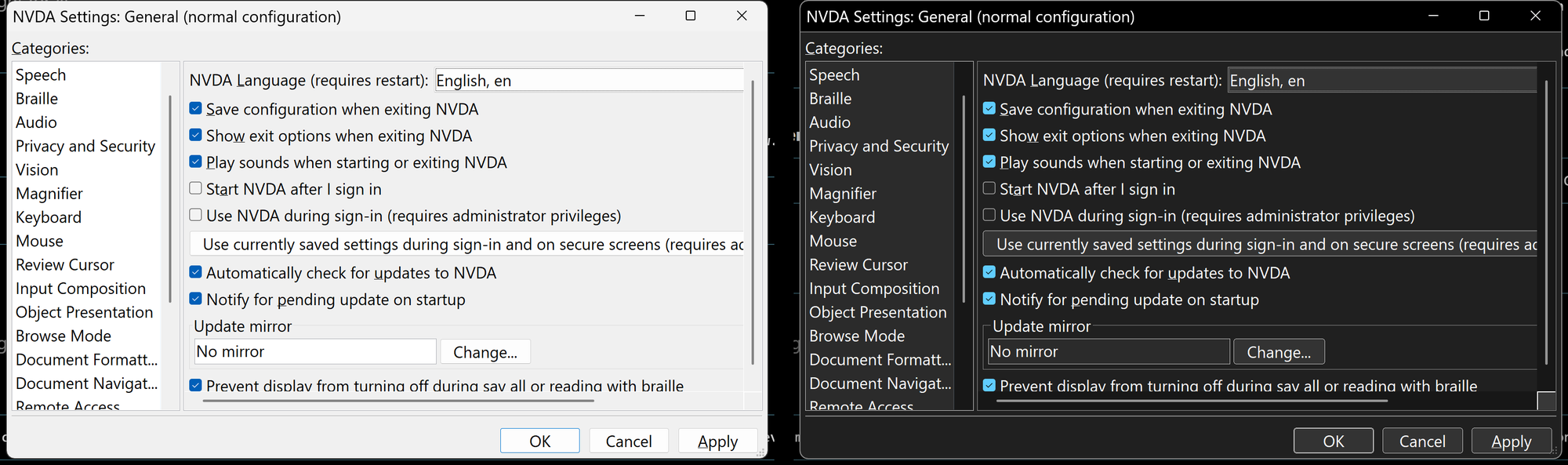Image resolution: width=1568 pixels, height=465 pixels.
Task: Click Apply button in dark window
Action: point(1512,441)
